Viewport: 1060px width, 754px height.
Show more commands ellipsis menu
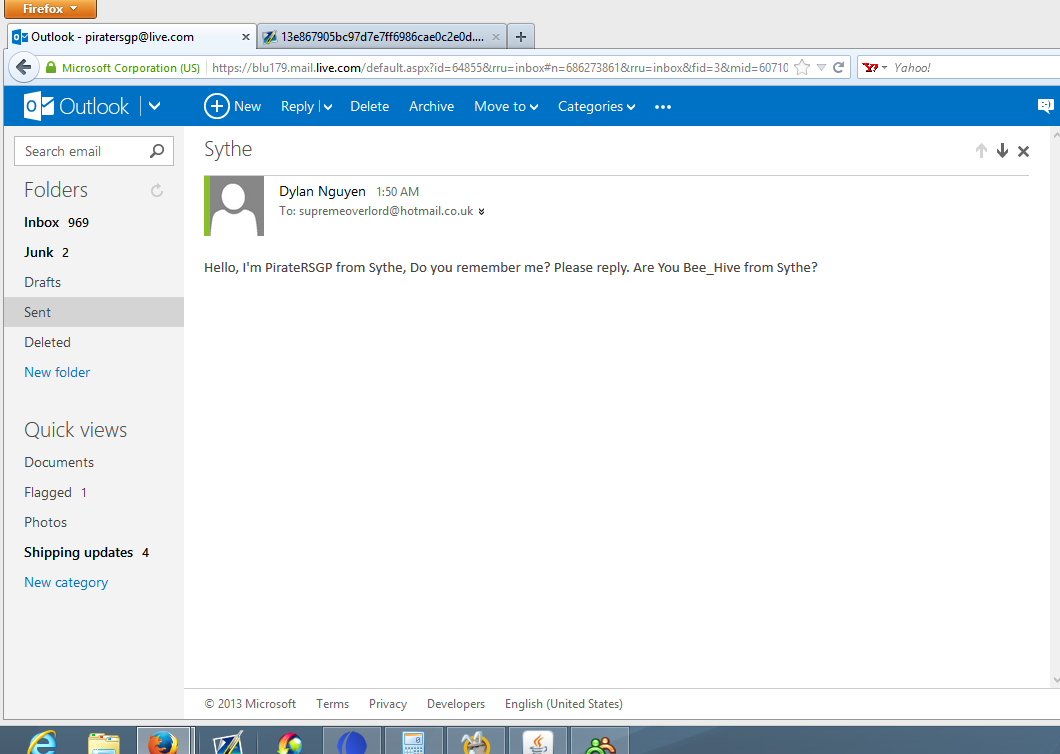tap(662, 107)
